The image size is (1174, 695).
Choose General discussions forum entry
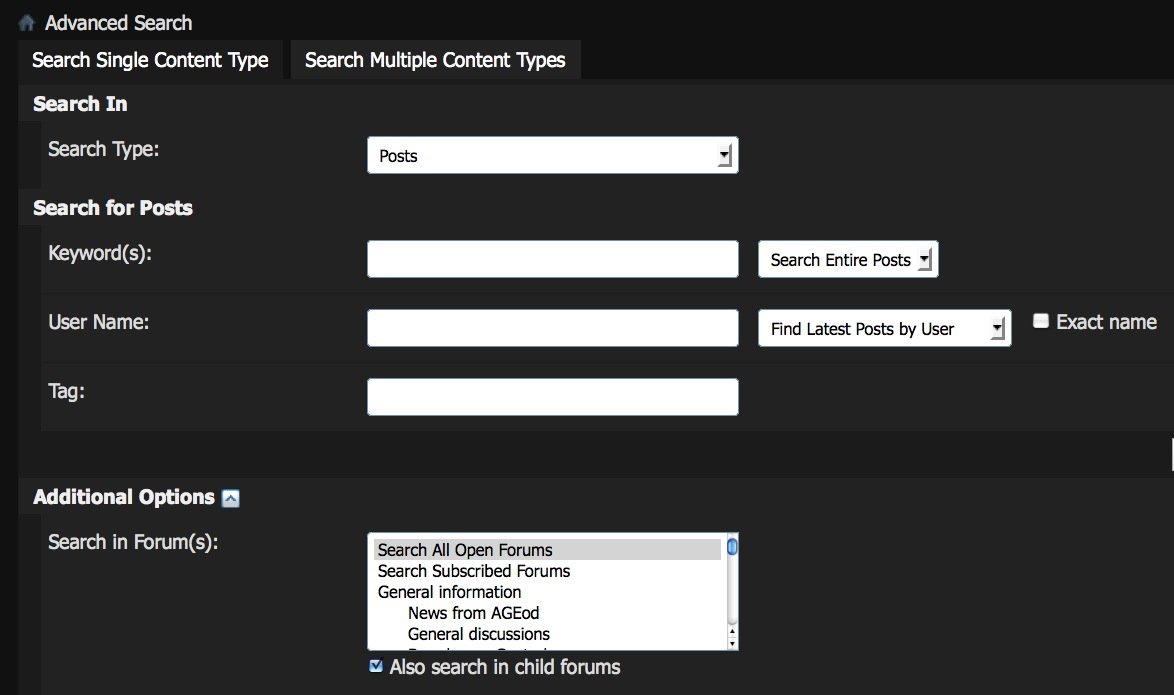(x=478, y=634)
